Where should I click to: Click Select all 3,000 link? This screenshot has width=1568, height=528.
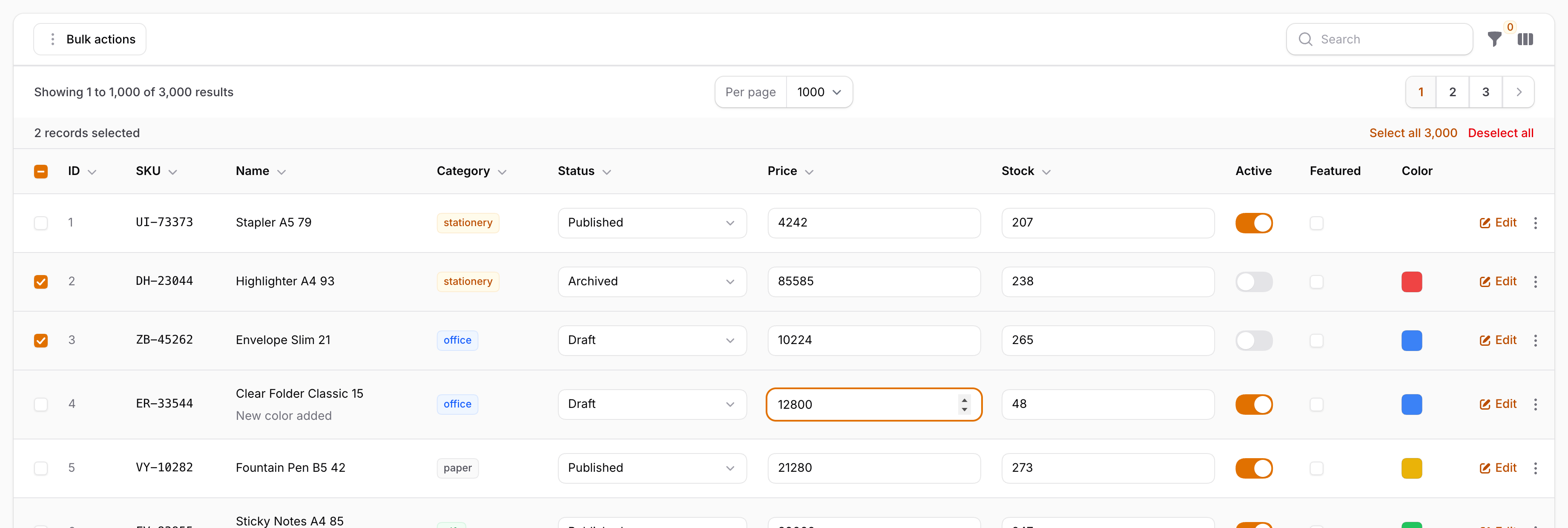(1413, 133)
